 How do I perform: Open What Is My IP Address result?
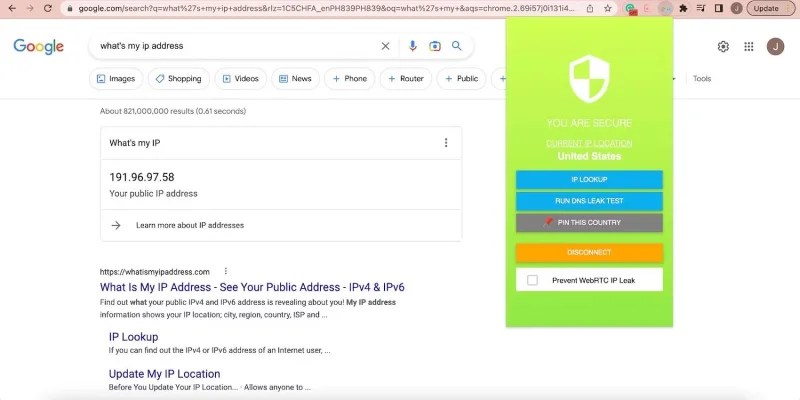pos(252,287)
